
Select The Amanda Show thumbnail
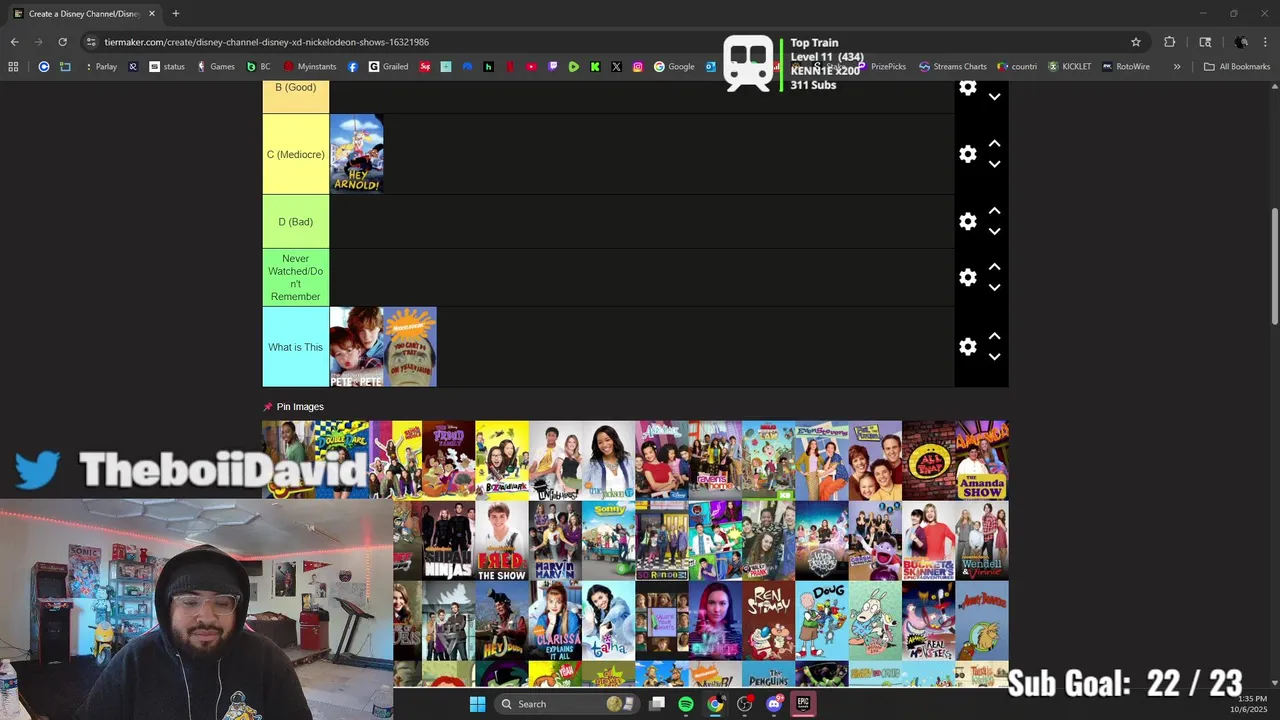(x=982, y=460)
